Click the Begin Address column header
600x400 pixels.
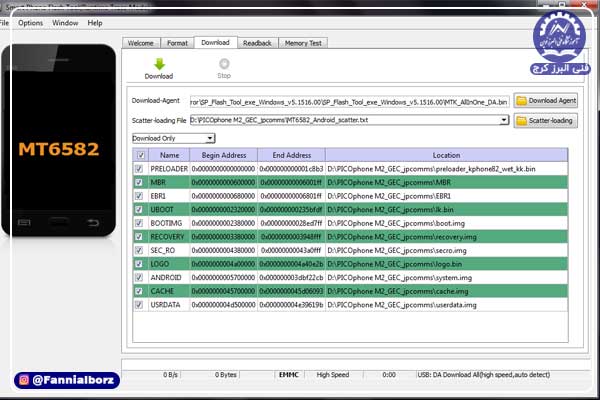(x=224, y=155)
